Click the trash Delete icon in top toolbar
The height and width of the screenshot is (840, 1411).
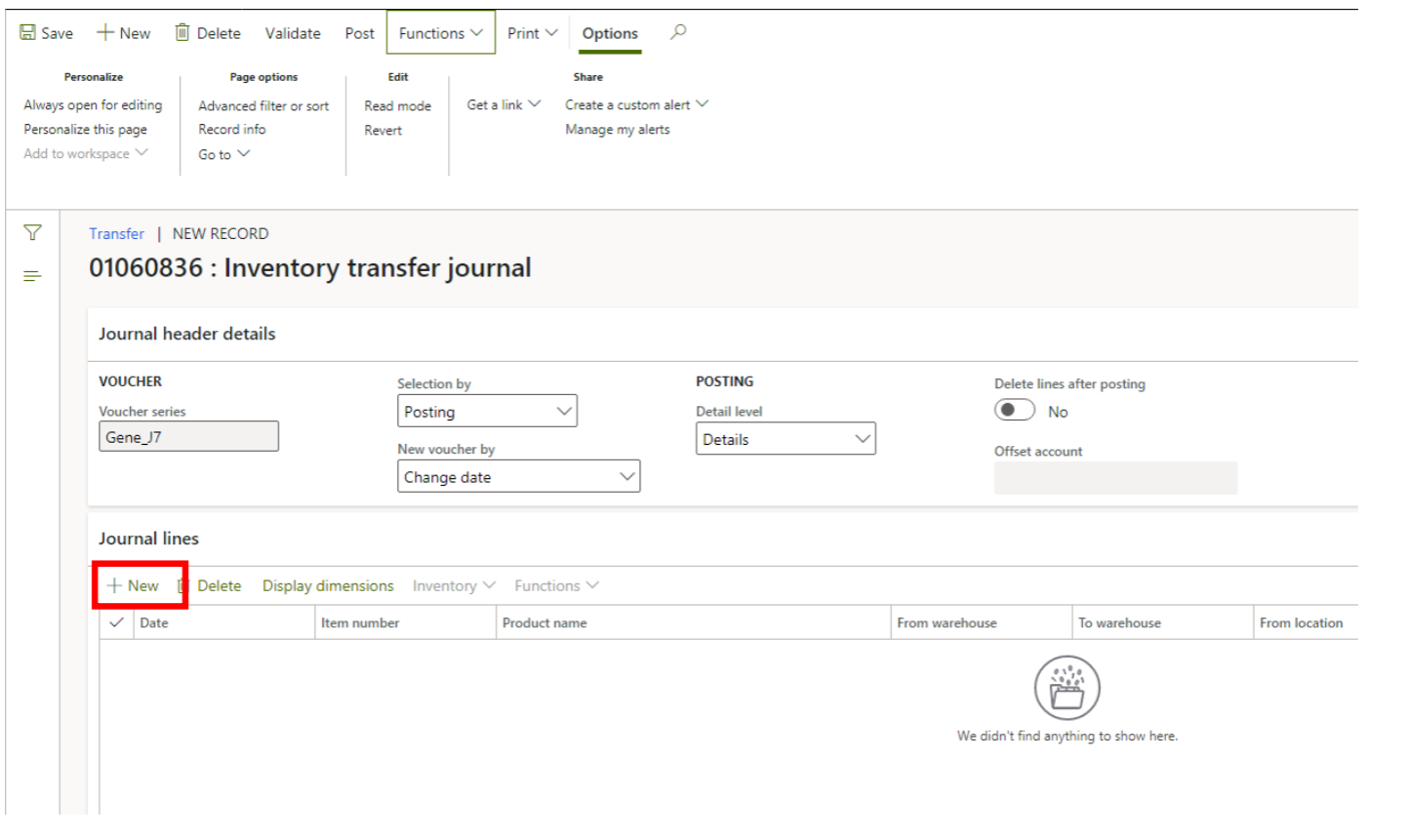[182, 33]
